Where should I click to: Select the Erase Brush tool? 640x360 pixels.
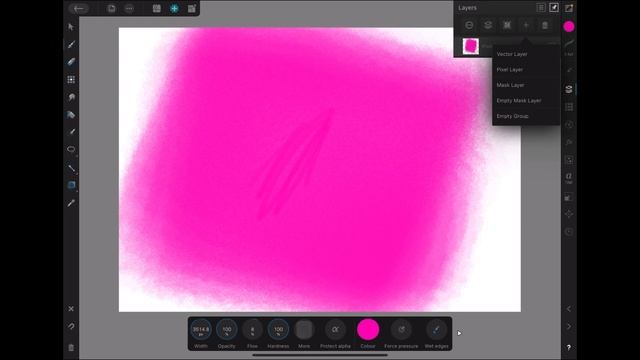[x=71, y=62]
